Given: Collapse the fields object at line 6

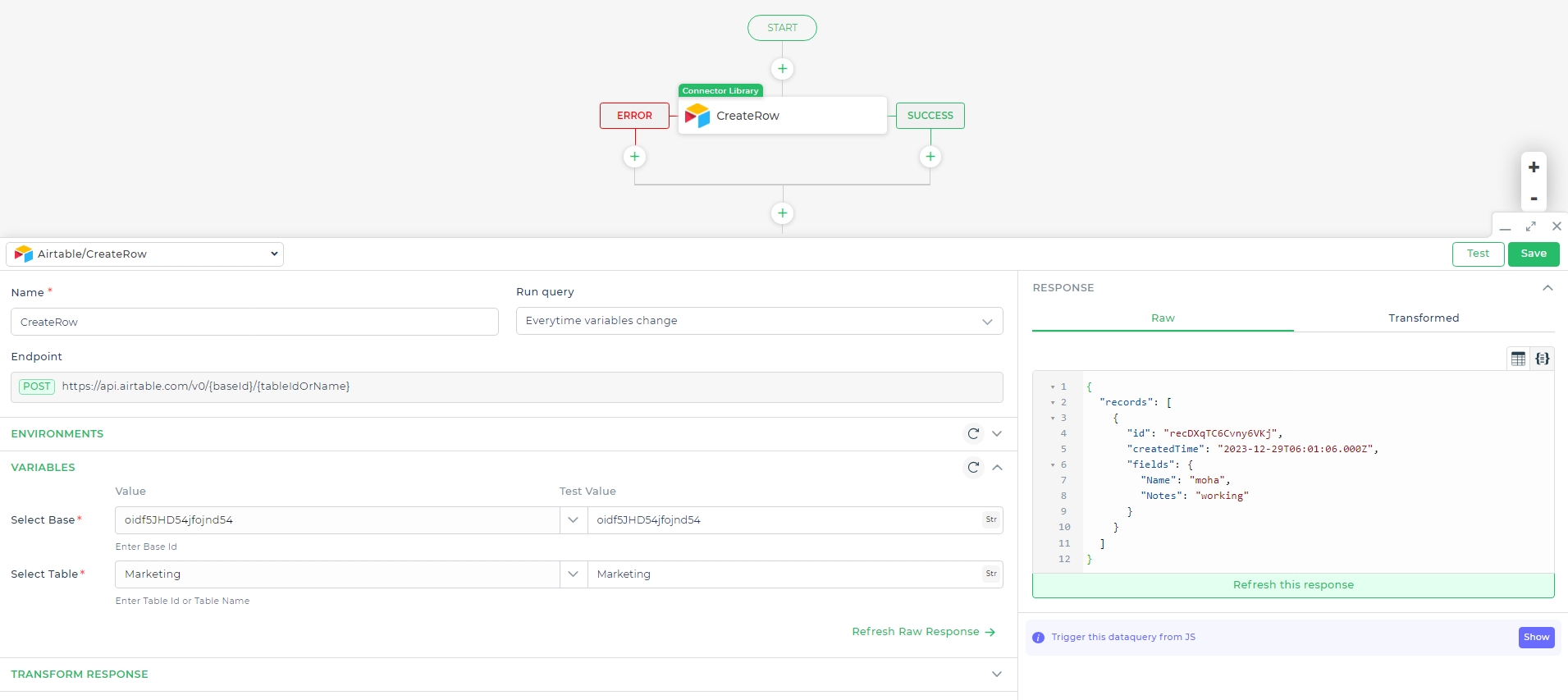Looking at the screenshot, I should tap(1053, 465).
